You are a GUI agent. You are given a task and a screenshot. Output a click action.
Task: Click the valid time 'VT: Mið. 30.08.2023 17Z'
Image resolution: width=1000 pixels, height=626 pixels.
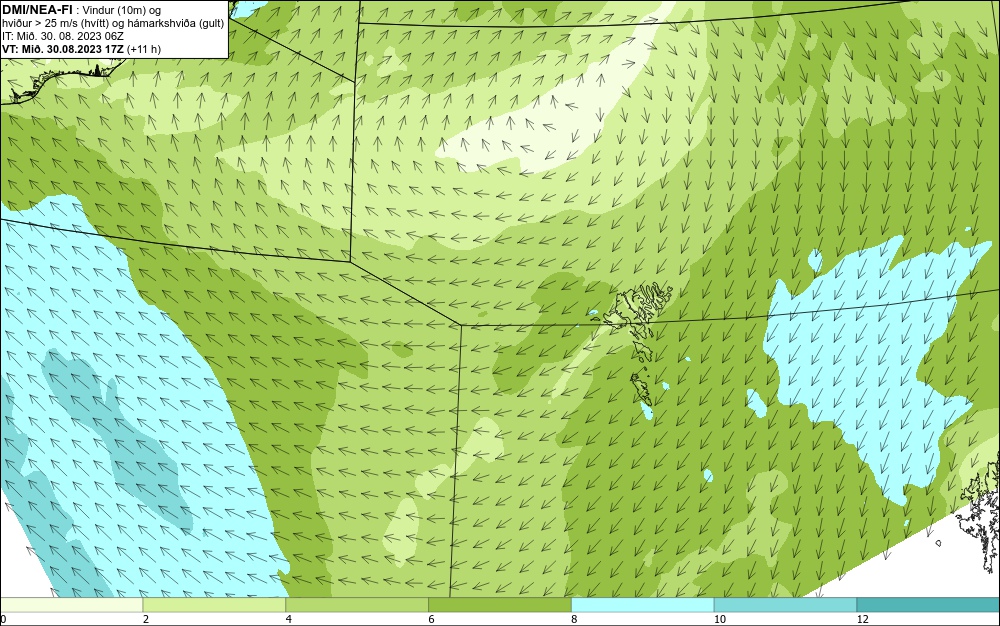click(x=63, y=49)
